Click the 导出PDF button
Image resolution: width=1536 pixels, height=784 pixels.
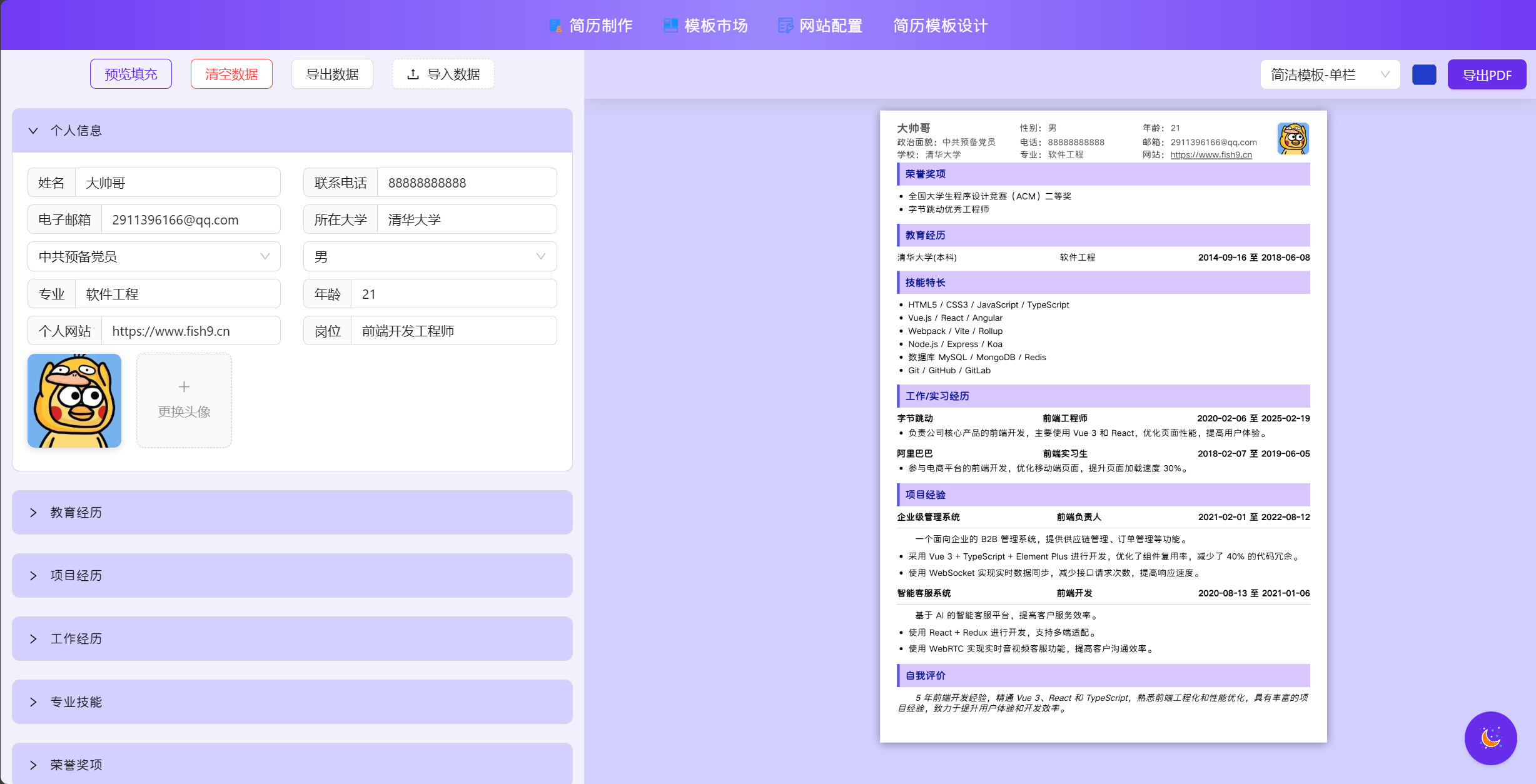(1487, 75)
